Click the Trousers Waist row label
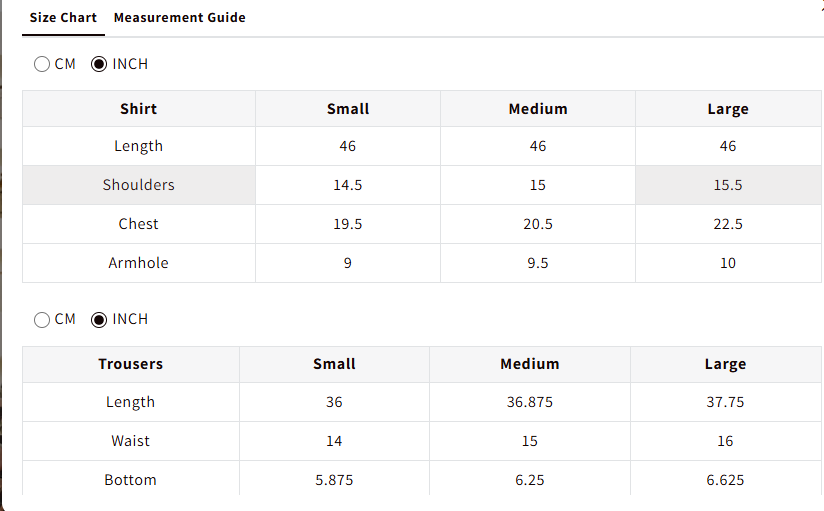The image size is (824, 511). (130, 441)
